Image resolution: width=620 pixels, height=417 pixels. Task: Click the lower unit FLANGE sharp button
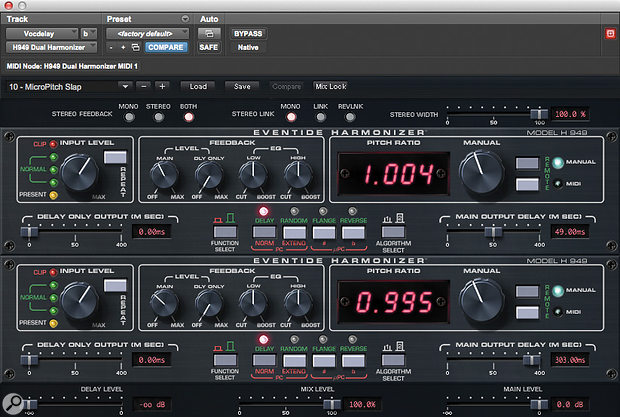(324, 360)
